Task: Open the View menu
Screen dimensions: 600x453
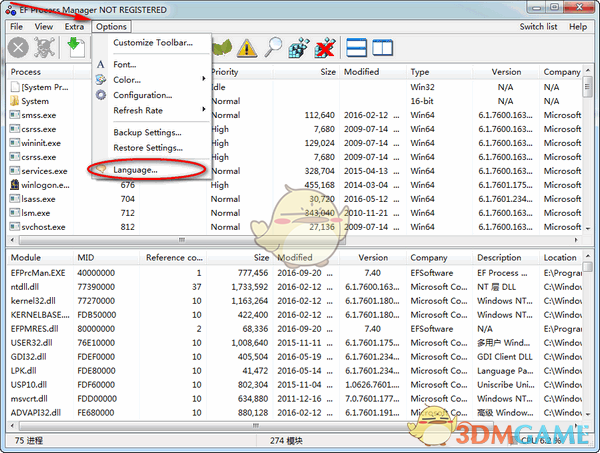Action: tap(44, 27)
